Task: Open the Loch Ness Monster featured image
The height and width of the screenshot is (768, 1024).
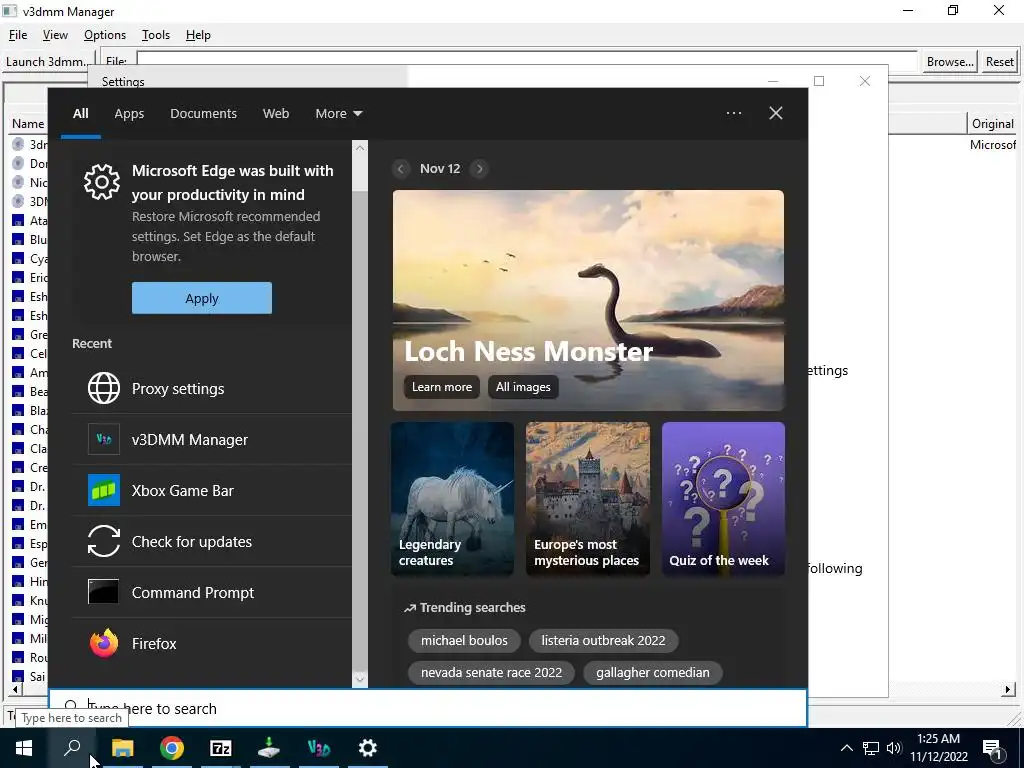Action: coord(588,300)
